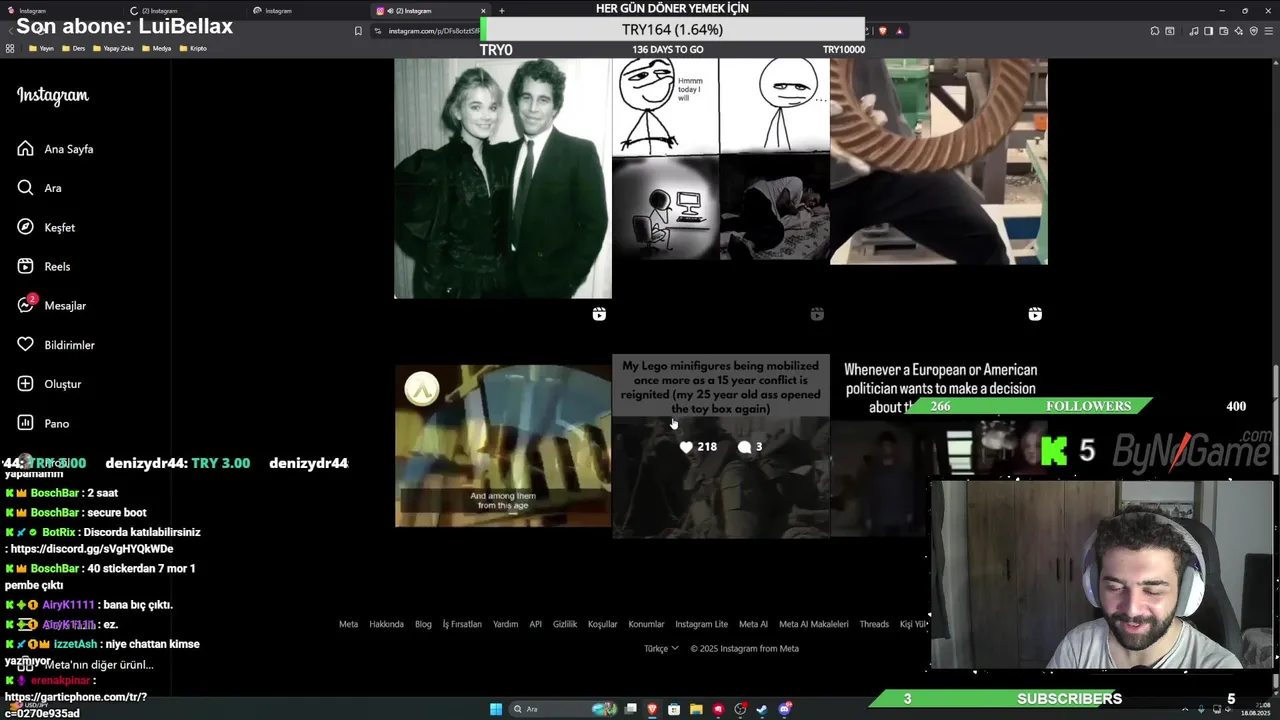This screenshot has height=720, width=1280.
Task: Open Mesajlar with unread badge
Action: (x=52, y=305)
